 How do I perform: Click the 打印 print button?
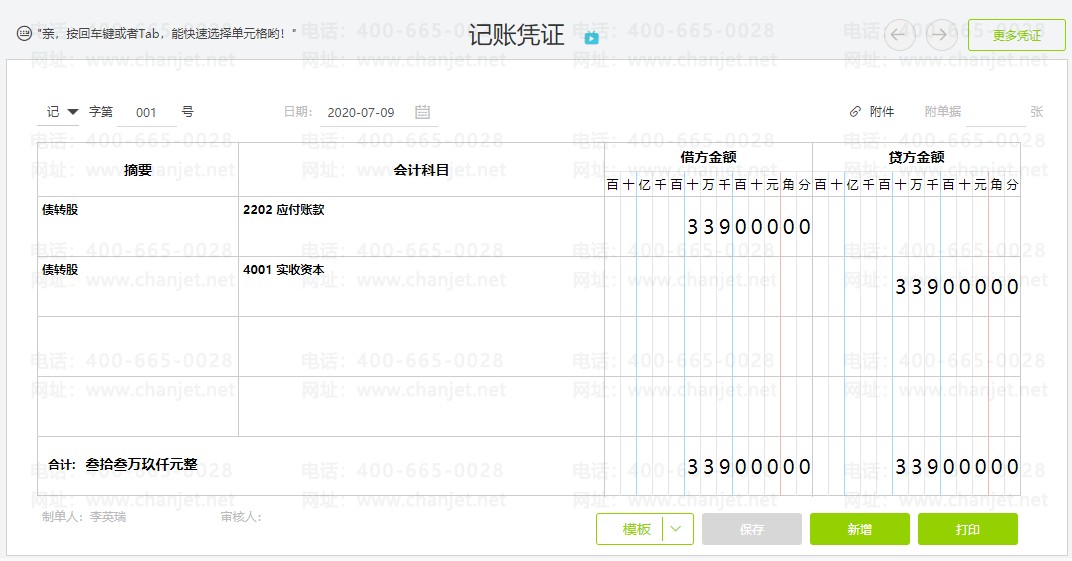point(967,529)
